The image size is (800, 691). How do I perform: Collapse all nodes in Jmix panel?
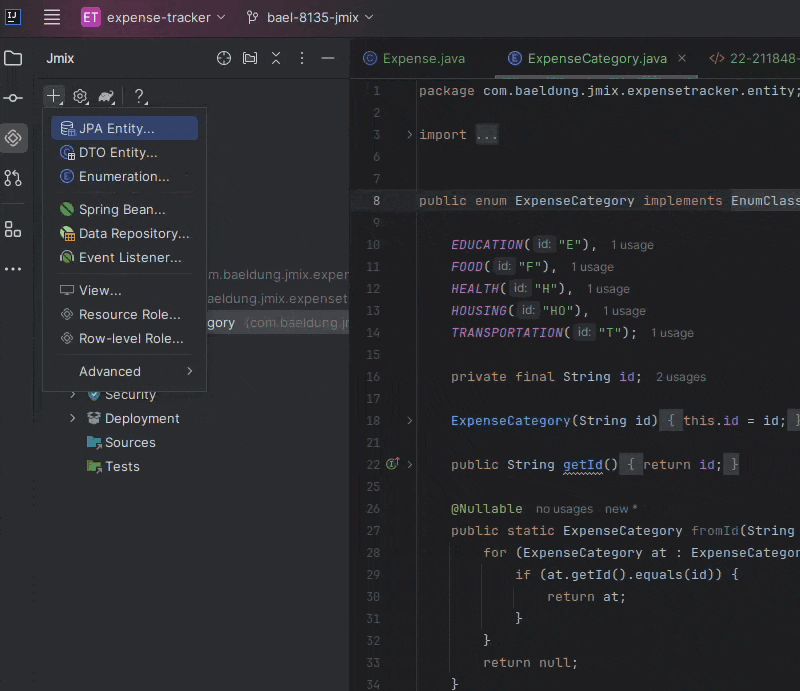click(x=276, y=59)
